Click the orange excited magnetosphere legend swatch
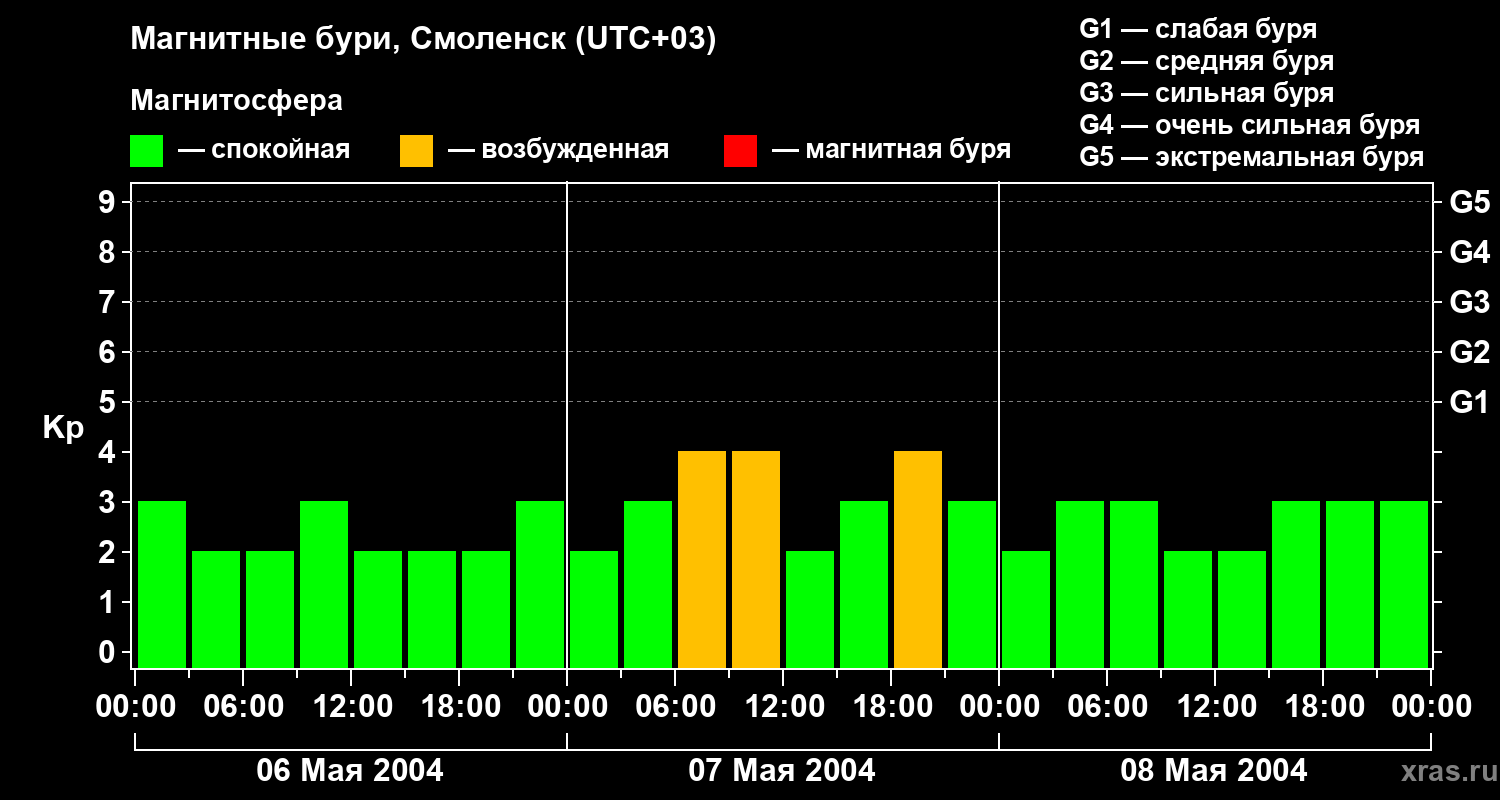Screen dimensions: 1500x800 coord(416,151)
